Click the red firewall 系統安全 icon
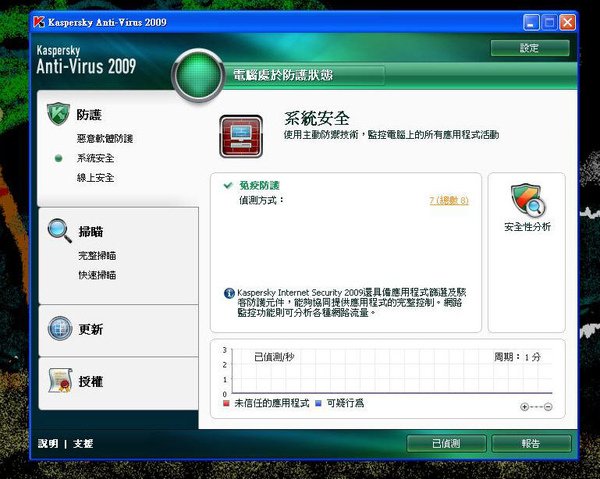600x479 pixels. tap(241, 136)
